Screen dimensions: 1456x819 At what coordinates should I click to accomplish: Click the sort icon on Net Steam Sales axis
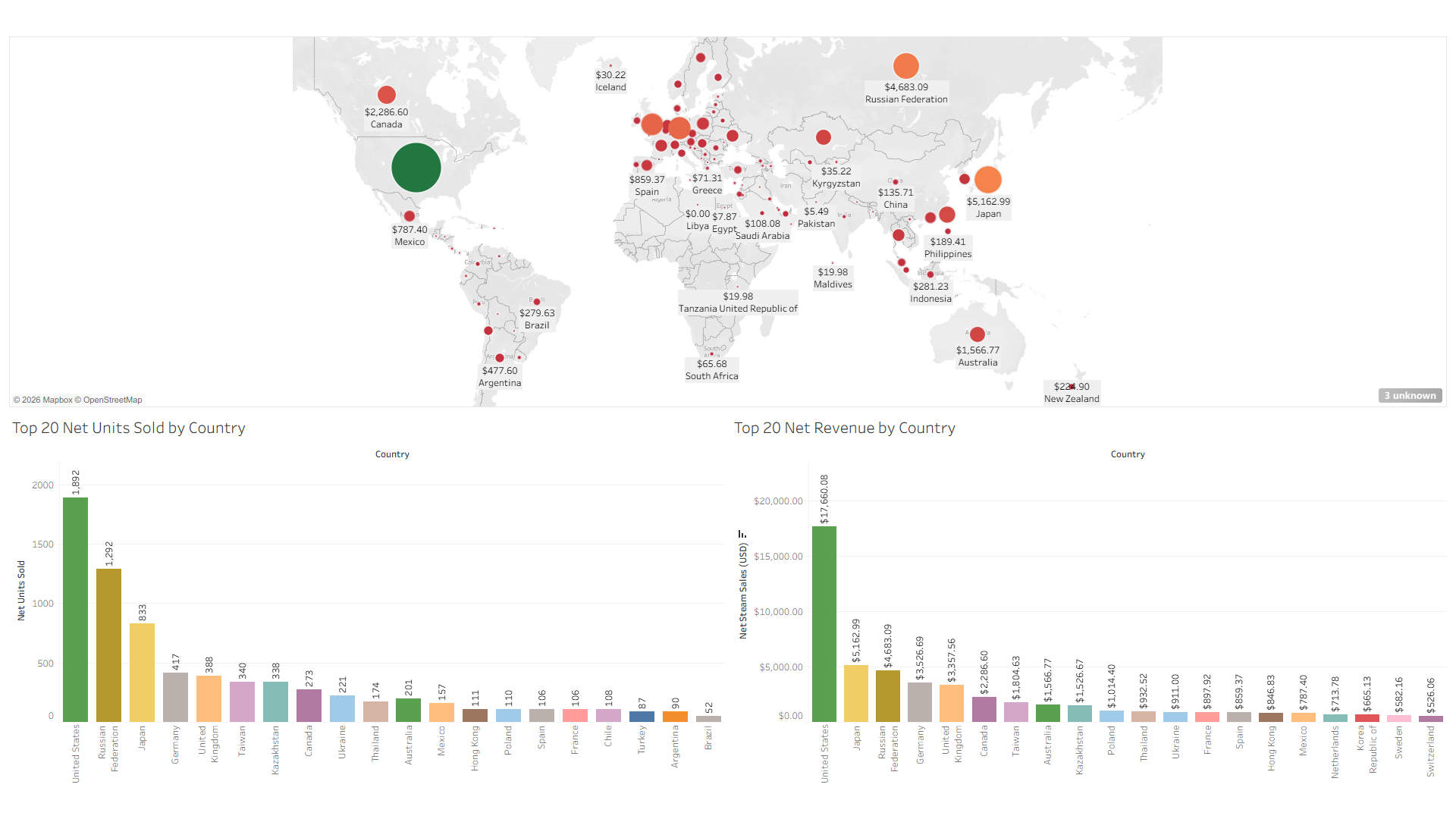(742, 535)
